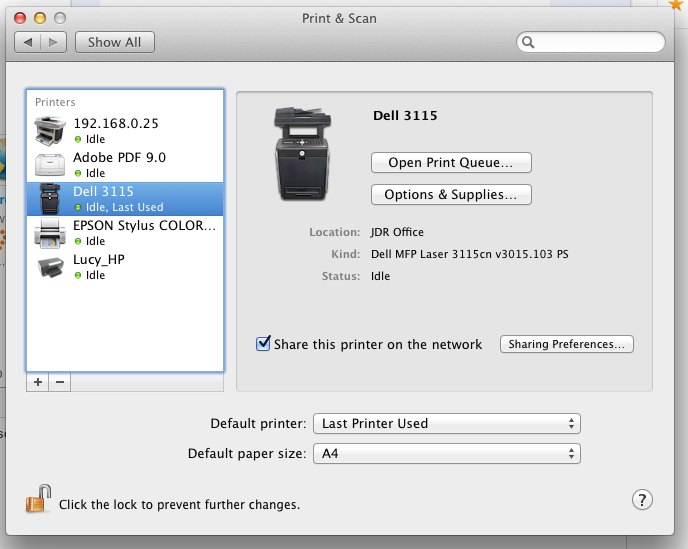Select the Lucy_HP printer icon
Screen dimensions: 688x549
coord(50,267)
